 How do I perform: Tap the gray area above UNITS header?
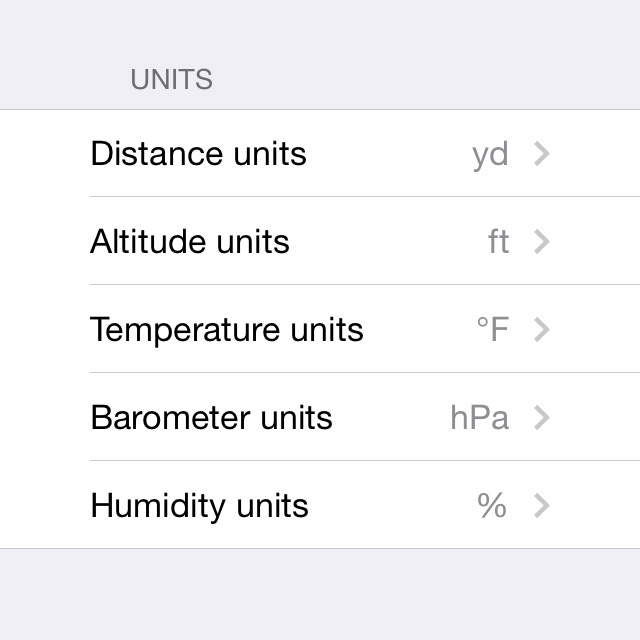point(320,28)
